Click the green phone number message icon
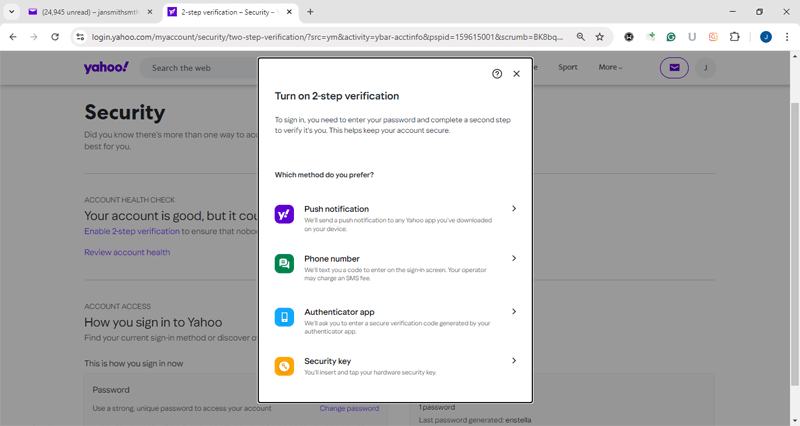Viewport: 800px width, 426px height. pyautogui.click(x=284, y=263)
